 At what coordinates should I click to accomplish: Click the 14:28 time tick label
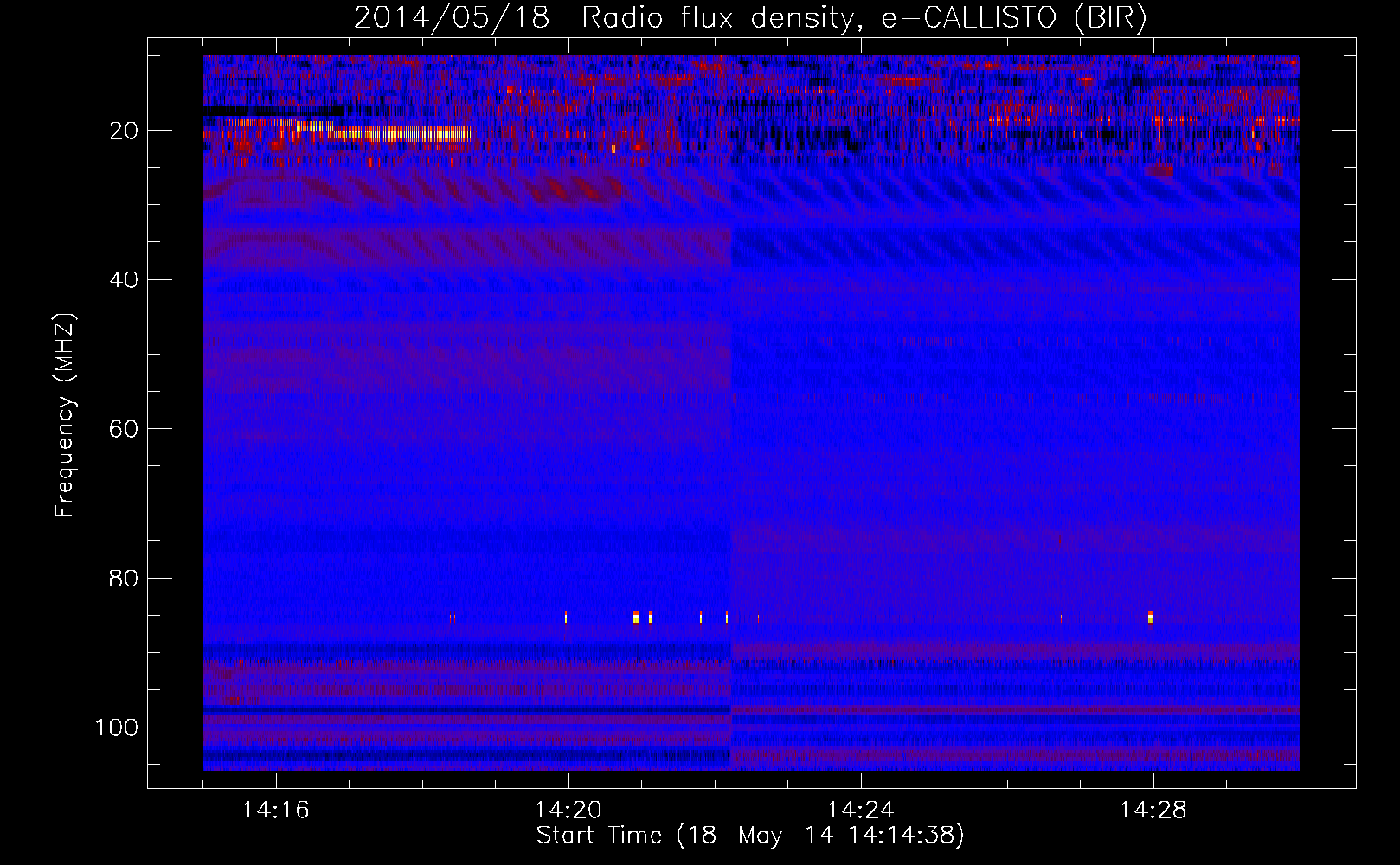tap(1153, 811)
